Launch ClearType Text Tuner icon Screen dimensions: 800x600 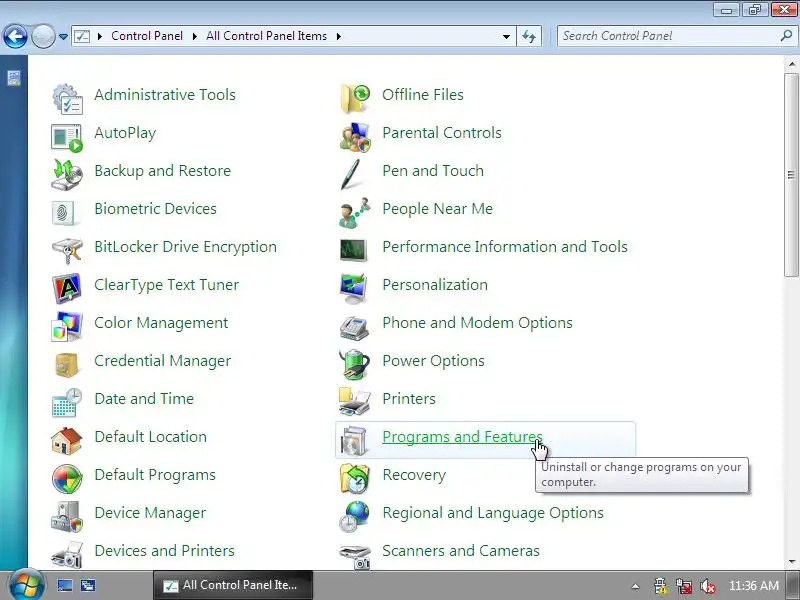pos(67,288)
